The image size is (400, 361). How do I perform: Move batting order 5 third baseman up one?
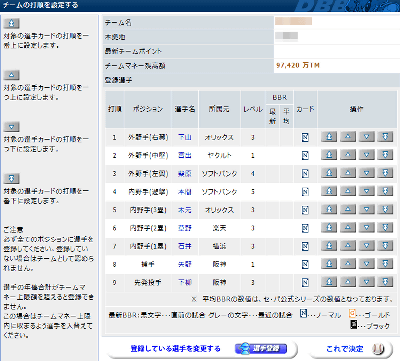pyautogui.click(x=348, y=209)
